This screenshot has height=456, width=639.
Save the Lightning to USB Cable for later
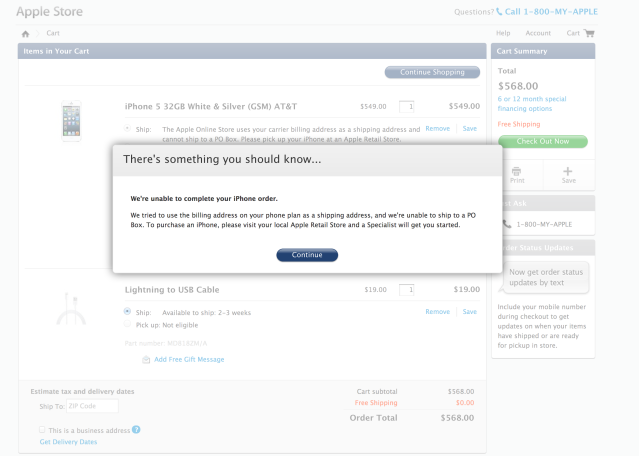[x=469, y=311]
